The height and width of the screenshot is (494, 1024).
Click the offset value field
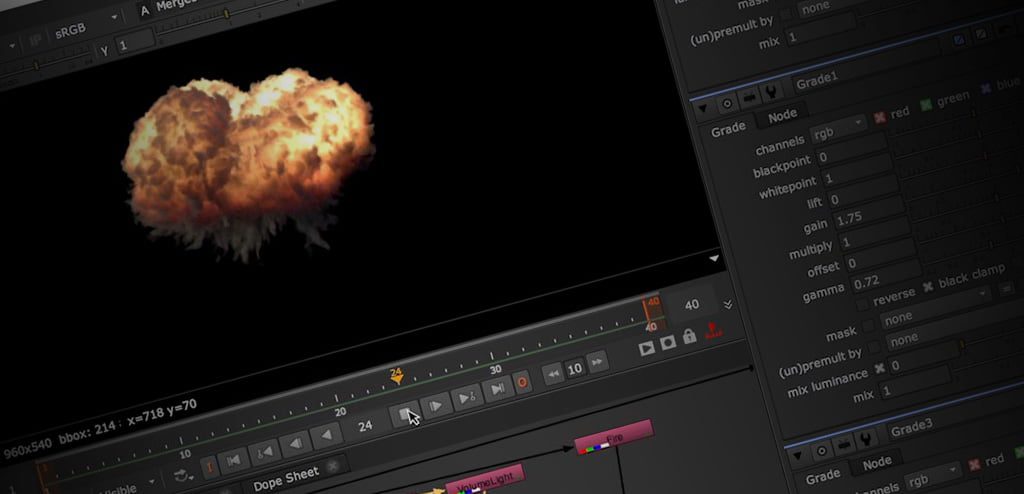(x=882, y=257)
